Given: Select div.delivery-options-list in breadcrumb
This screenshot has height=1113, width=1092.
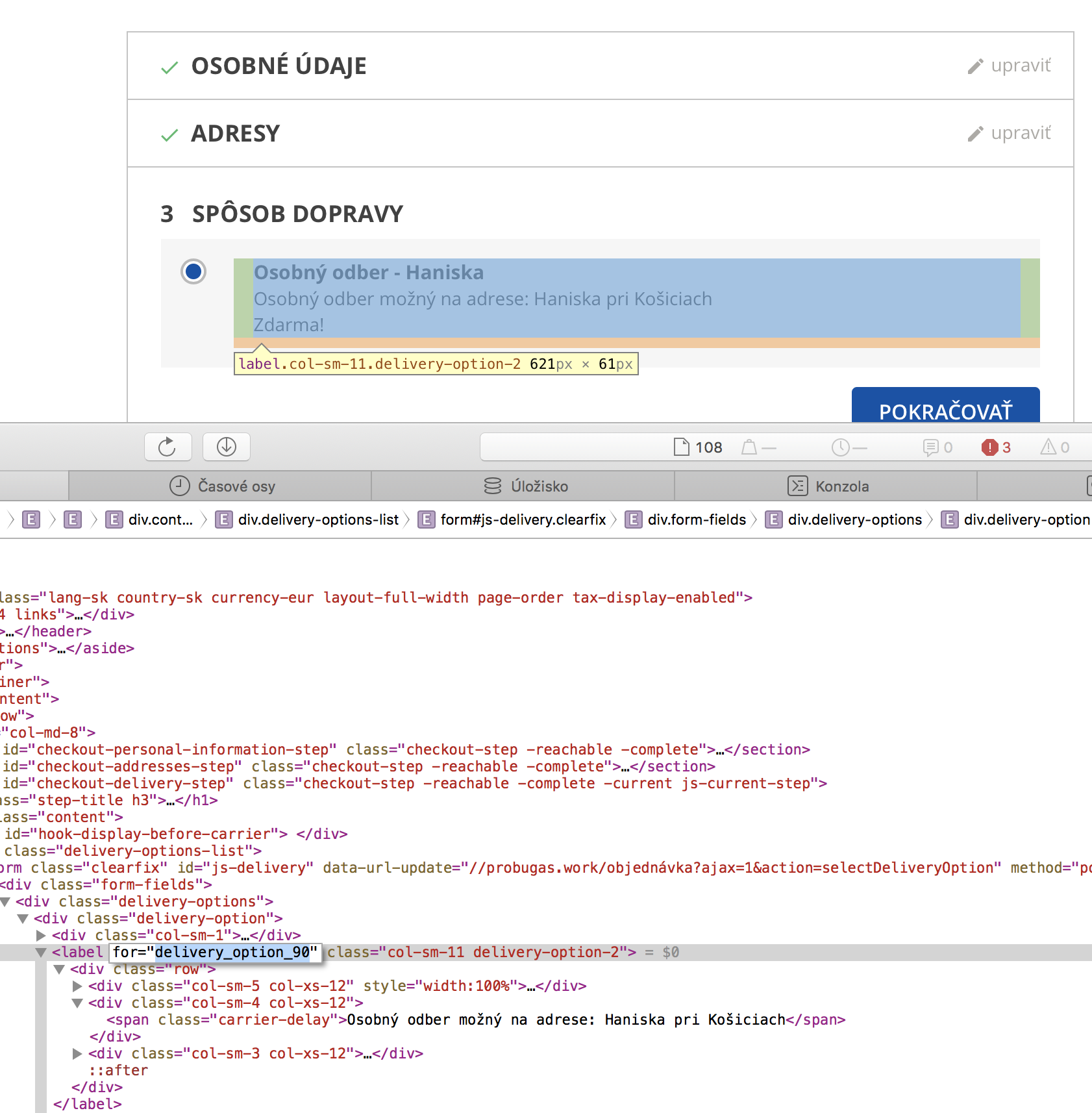Looking at the screenshot, I should [308, 519].
